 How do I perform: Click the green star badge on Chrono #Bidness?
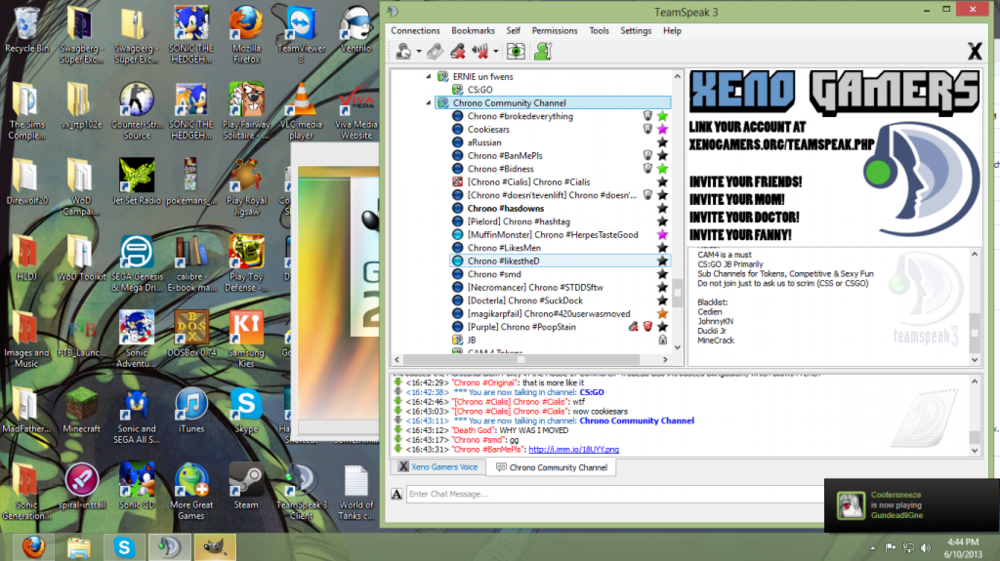[663, 169]
